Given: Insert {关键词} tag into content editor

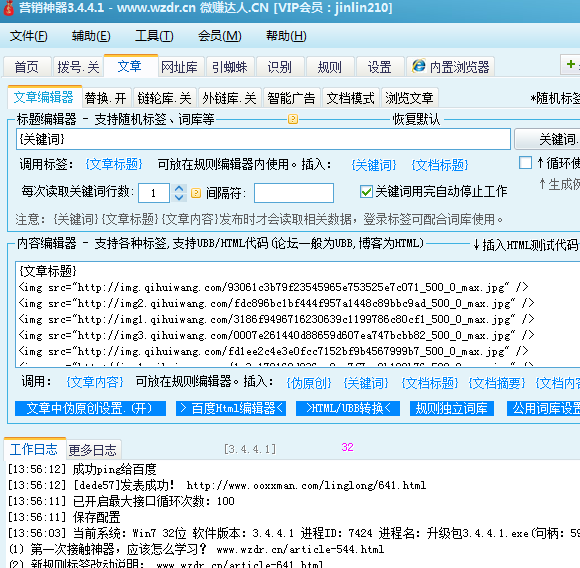Looking at the screenshot, I should coord(366,383).
